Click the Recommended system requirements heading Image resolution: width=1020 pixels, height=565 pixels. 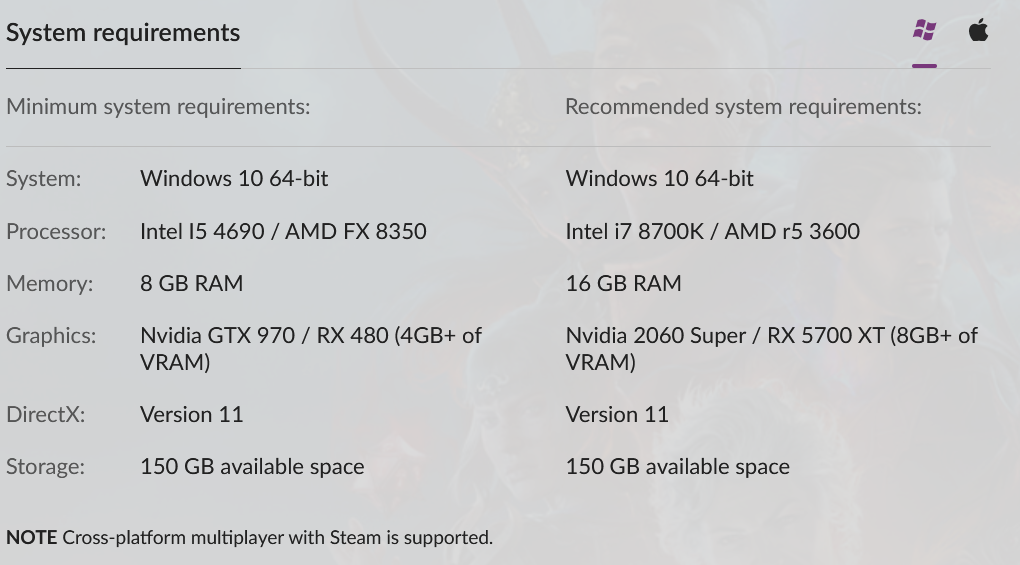tap(743, 107)
